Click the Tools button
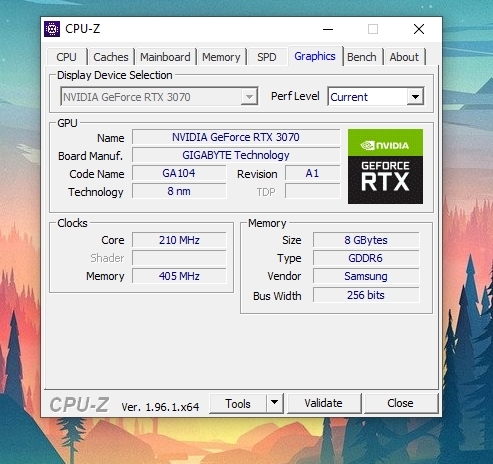Screen dimensions: 493x464 point(238,403)
